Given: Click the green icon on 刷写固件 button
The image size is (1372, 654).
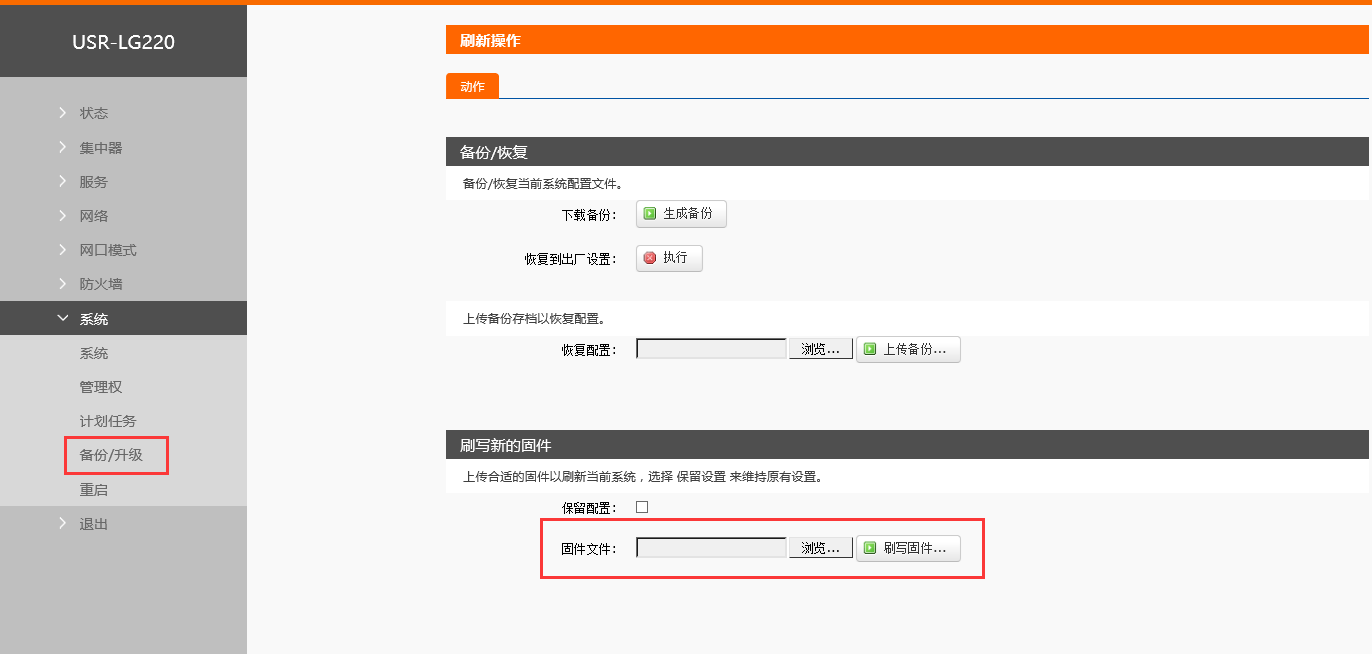Looking at the screenshot, I should 870,548.
